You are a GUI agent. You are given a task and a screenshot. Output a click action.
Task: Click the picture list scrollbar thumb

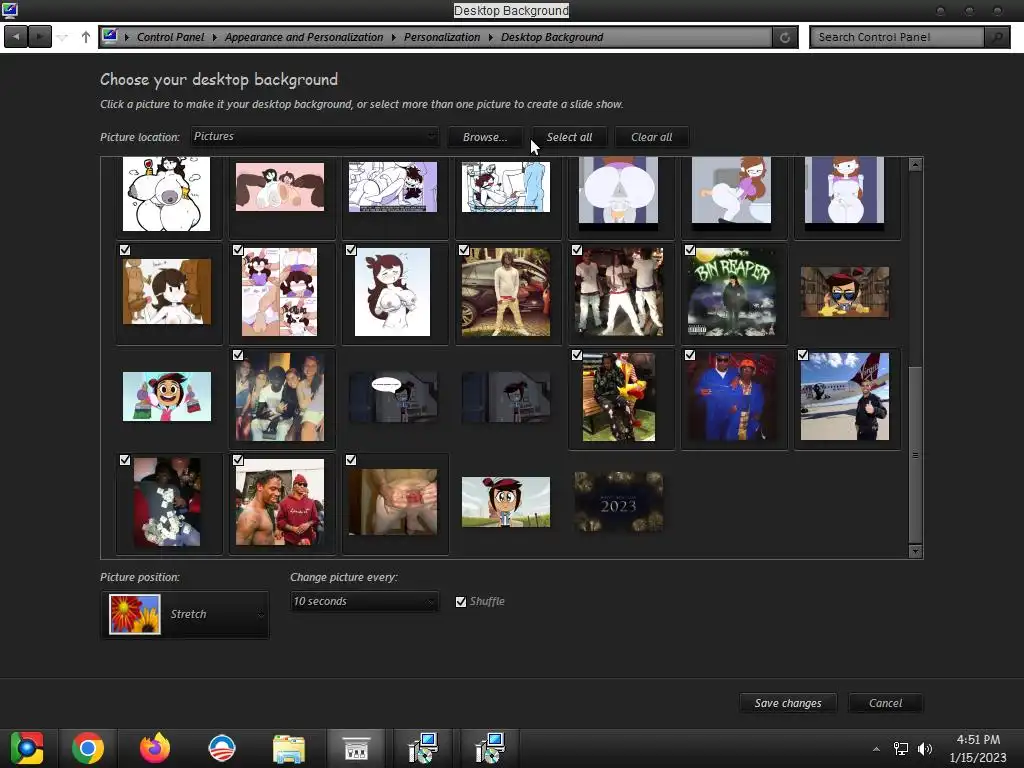click(x=915, y=455)
